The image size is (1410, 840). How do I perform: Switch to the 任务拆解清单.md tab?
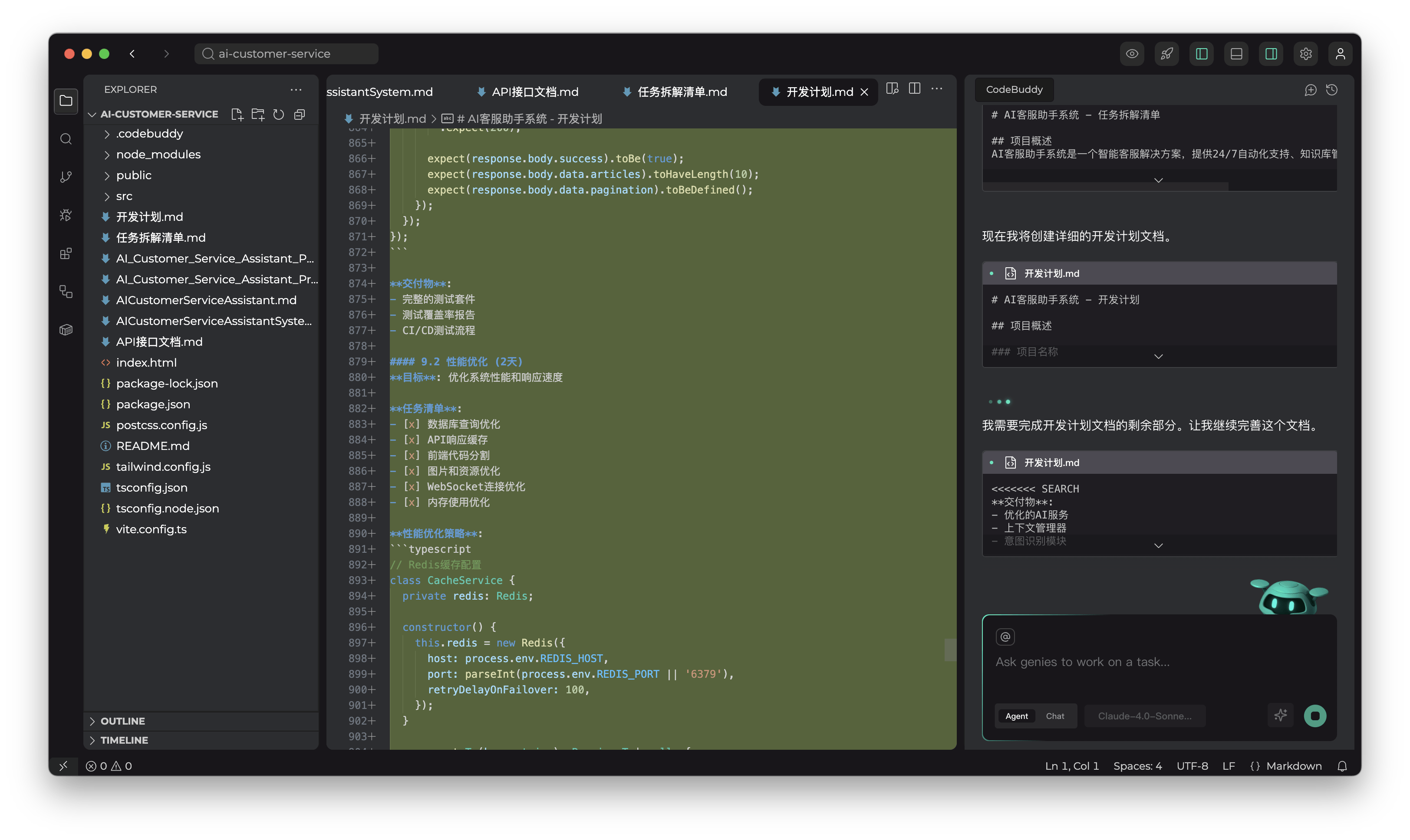(x=675, y=92)
